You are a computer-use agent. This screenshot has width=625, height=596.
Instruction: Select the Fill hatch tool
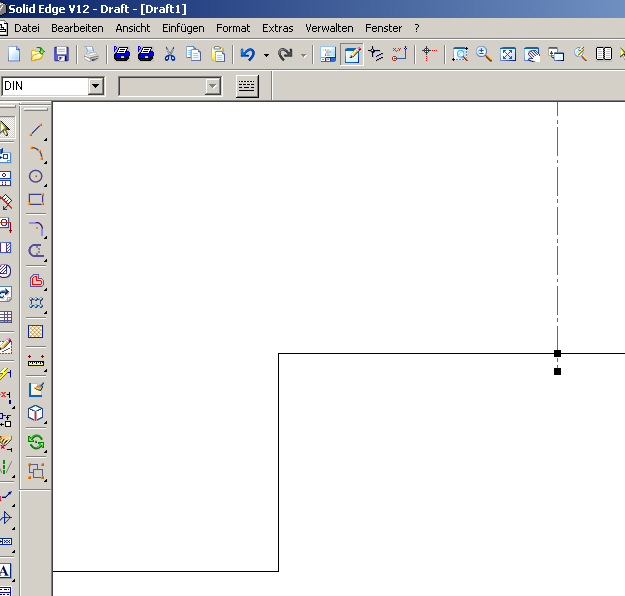(36, 332)
